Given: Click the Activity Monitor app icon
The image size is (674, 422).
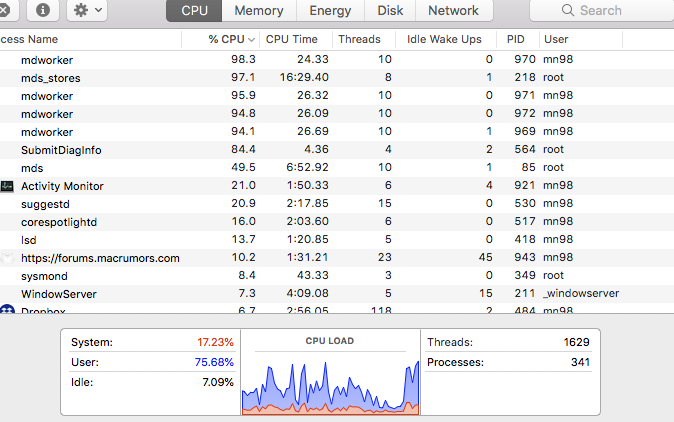Looking at the screenshot, I should pyautogui.click(x=7, y=186).
